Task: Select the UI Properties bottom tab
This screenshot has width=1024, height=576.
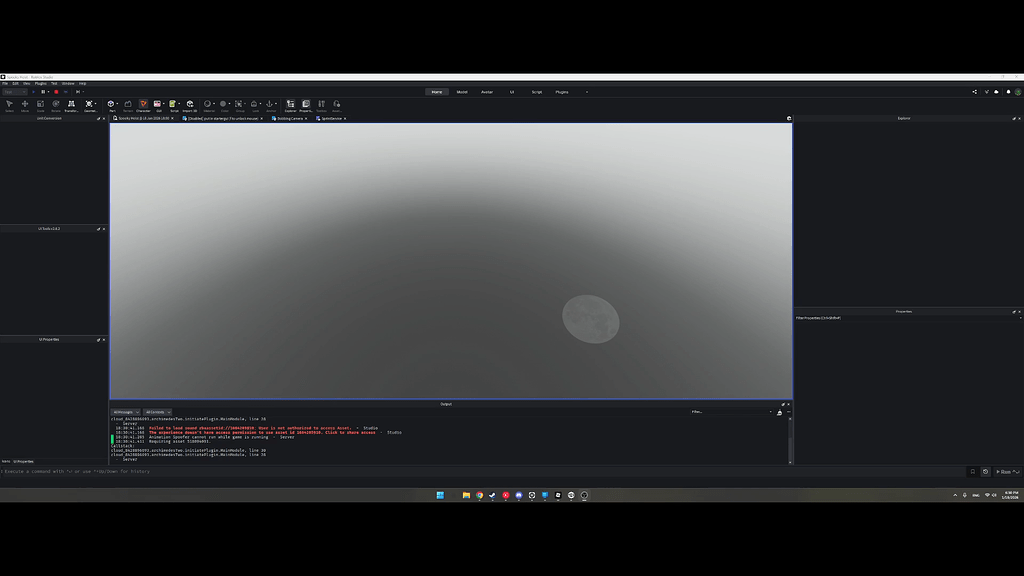Action: [x=24, y=461]
